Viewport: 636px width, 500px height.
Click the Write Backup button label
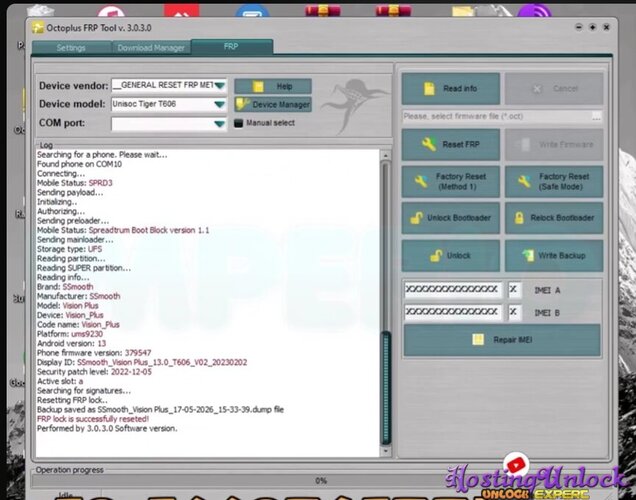point(562,255)
